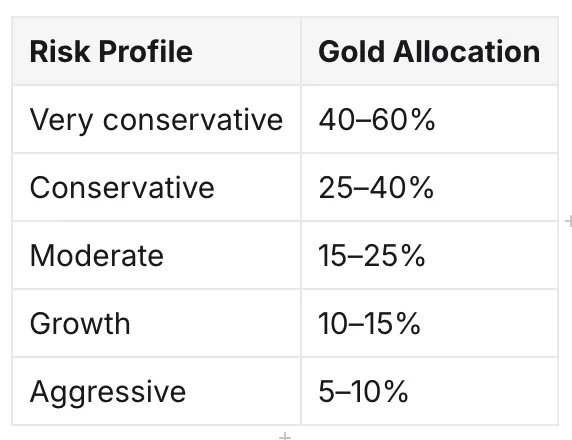Click the 10–15% allocation cell
Screen dimensions: 572x440
[430, 323]
